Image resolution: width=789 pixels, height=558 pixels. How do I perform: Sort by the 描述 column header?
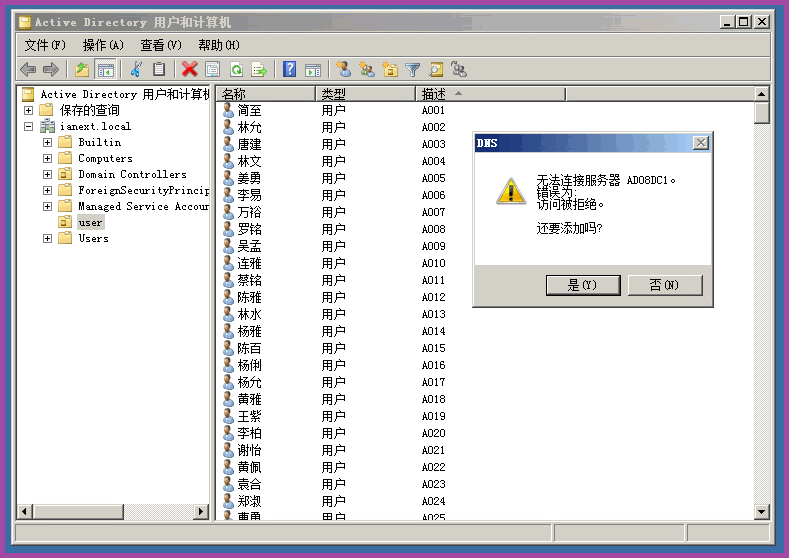click(x=491, y=94)
